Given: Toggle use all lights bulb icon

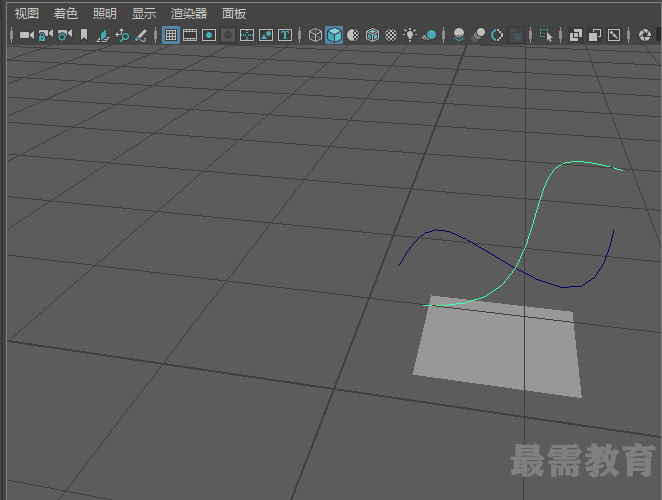Looking at the screenshot, I should click(410, 35).
